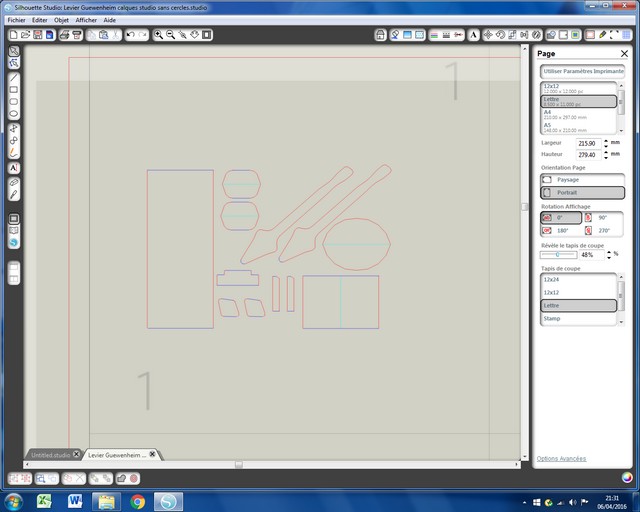Screen dimensions: 640x512
Task: Click the Zoom In magnifier icon
Action: [x=159, y=34]
